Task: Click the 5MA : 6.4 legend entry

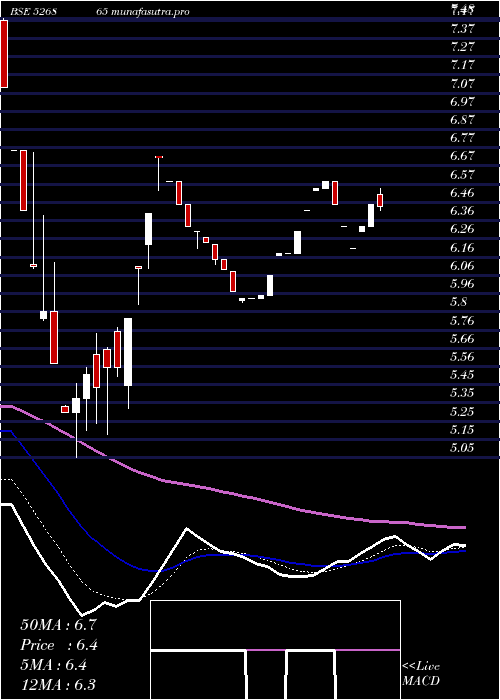Action: 54,665
